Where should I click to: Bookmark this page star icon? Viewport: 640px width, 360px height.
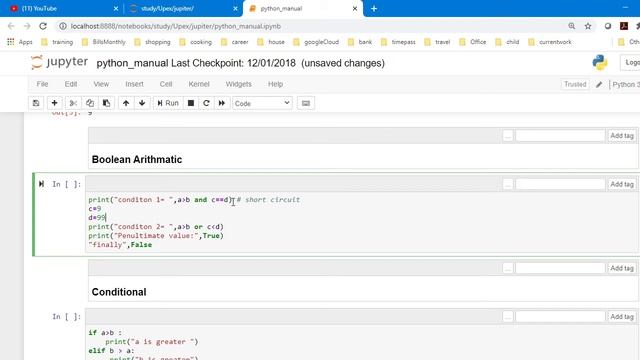(x=588, y=26)
